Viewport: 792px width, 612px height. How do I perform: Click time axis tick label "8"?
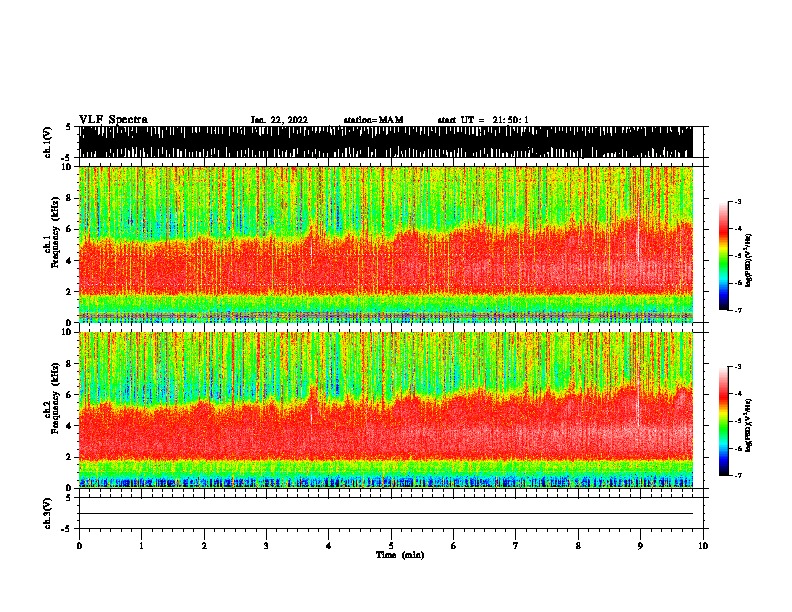pos(578,546)
